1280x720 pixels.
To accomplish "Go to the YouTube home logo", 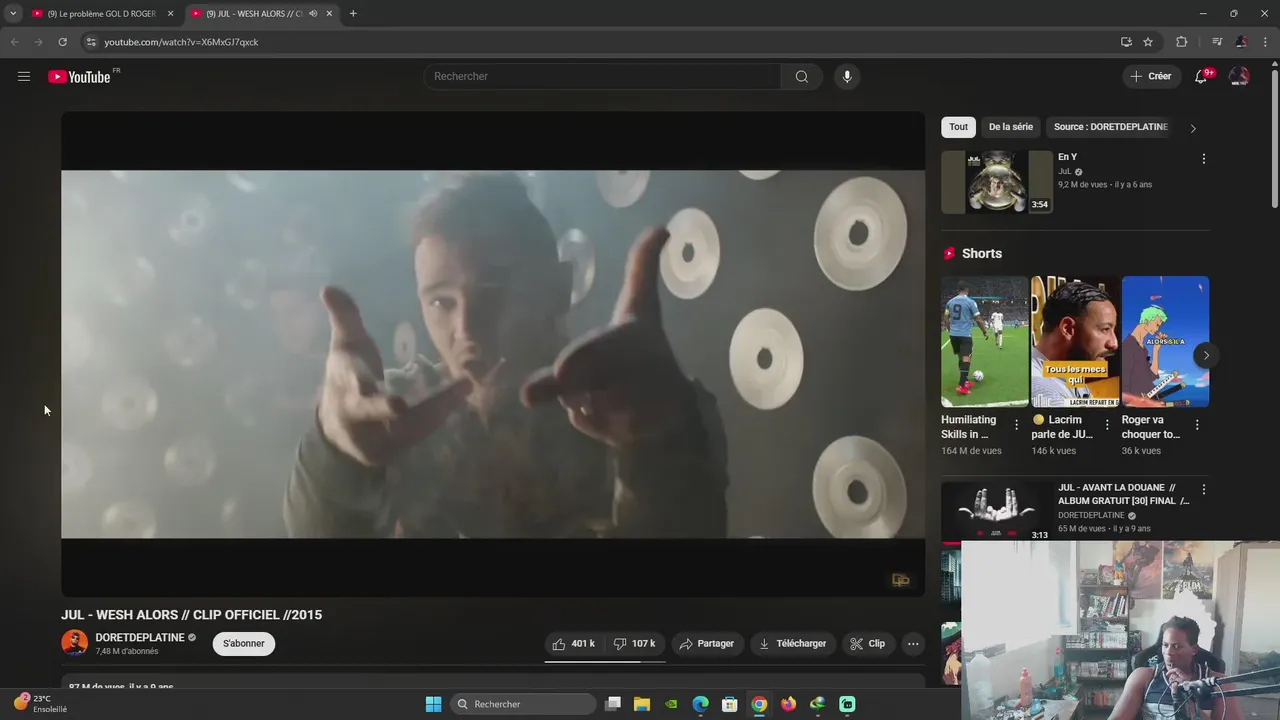I will click(x=80, y=77).
